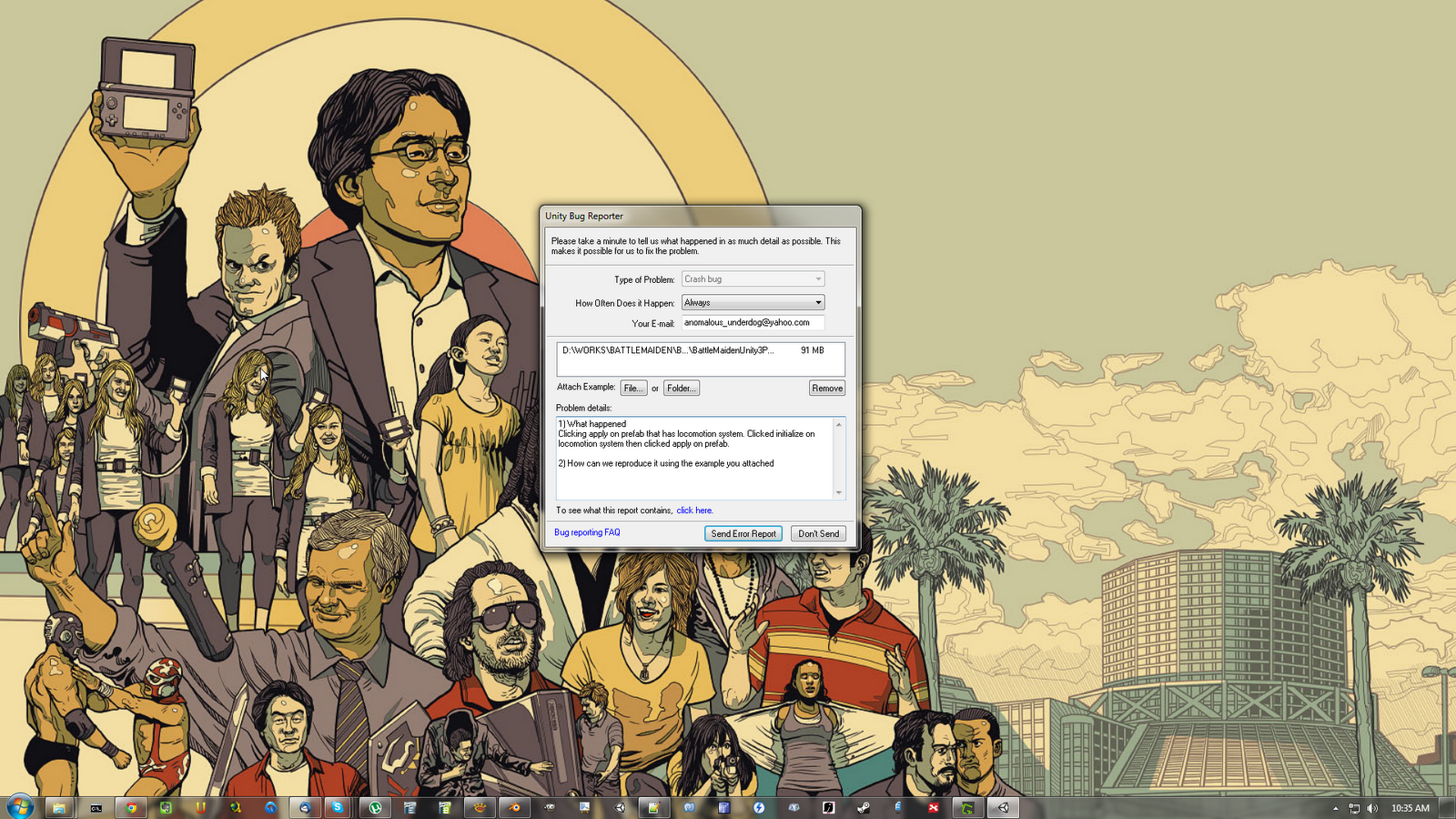Viewport: 1456px width, 819px height.
Task: Click the Don't Send button
Action: click(x=818, y=534)
